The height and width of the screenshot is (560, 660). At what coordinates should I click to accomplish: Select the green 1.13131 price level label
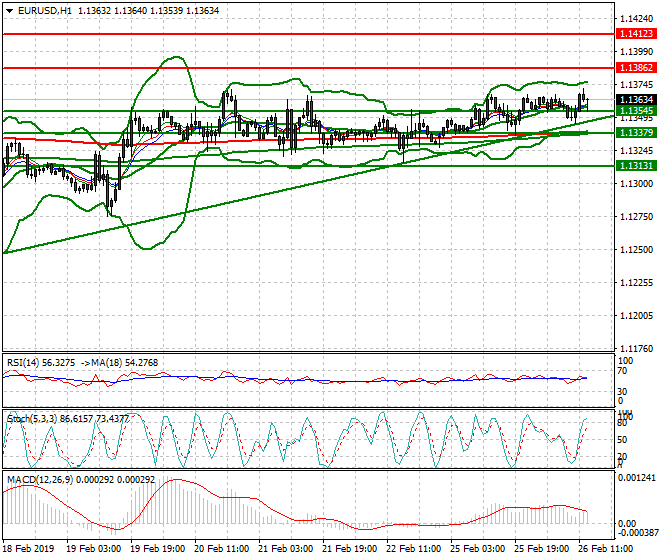tap(636, 166)
